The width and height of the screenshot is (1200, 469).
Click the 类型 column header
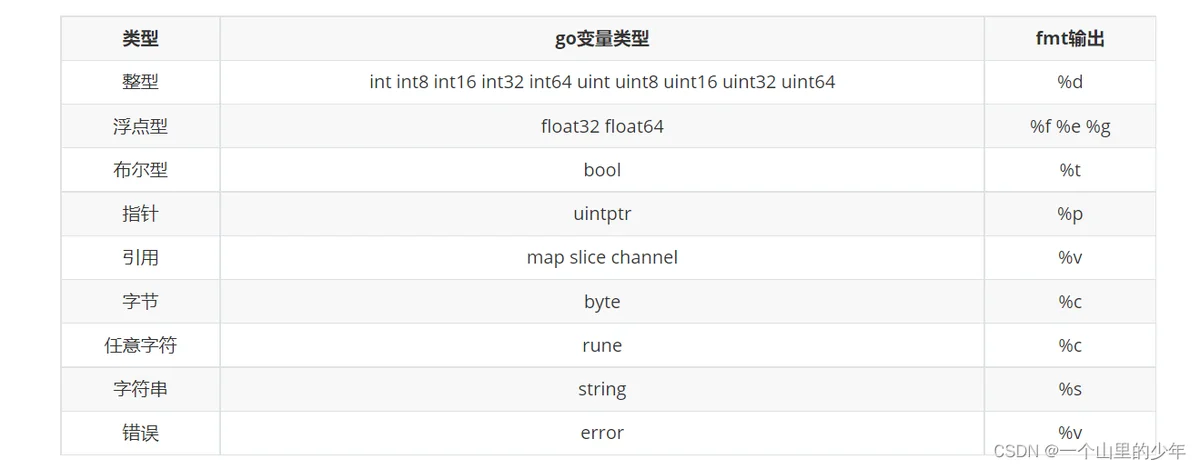(x=140, y=39)
